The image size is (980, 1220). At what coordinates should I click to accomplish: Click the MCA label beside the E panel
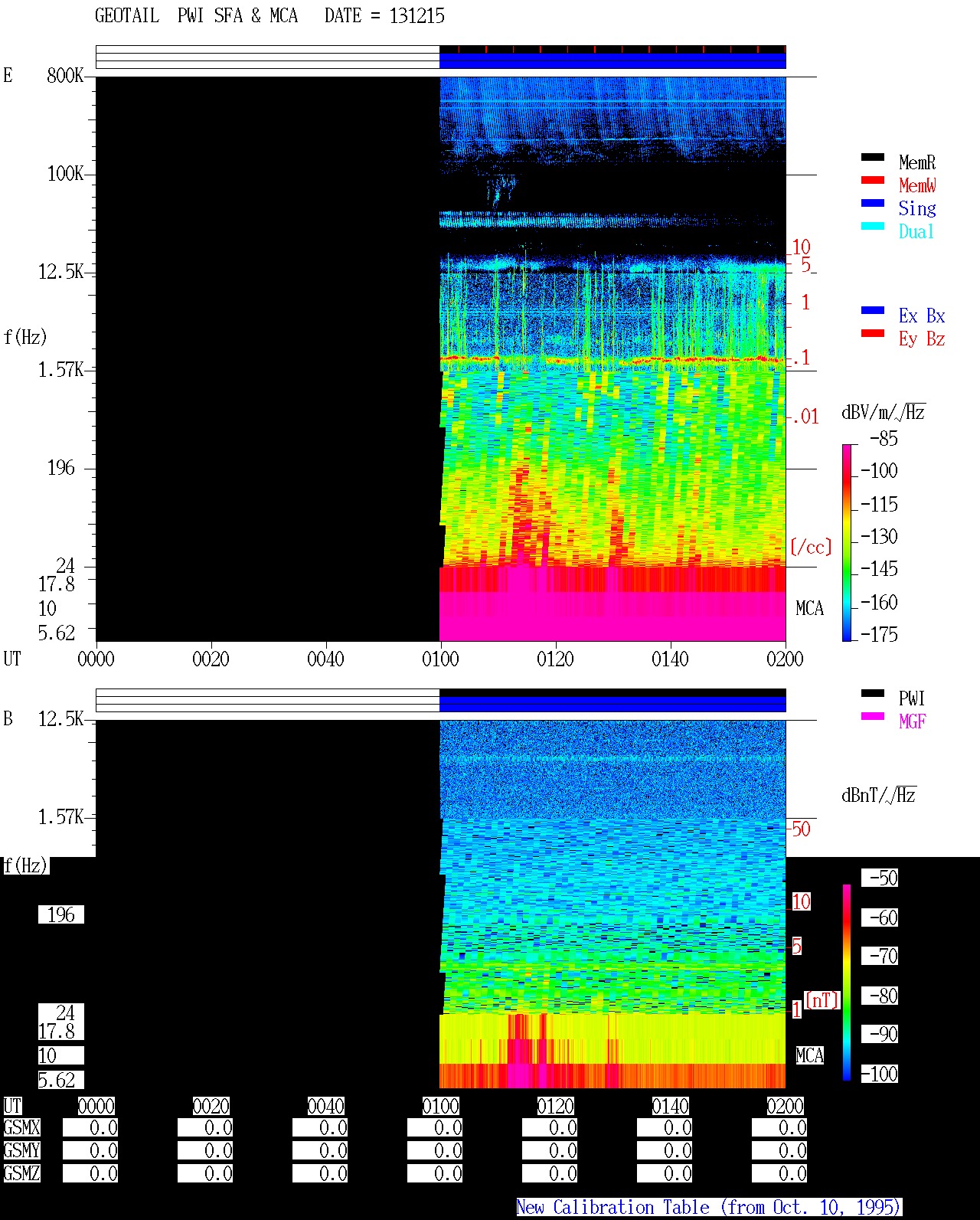click(x=809, y=608)
